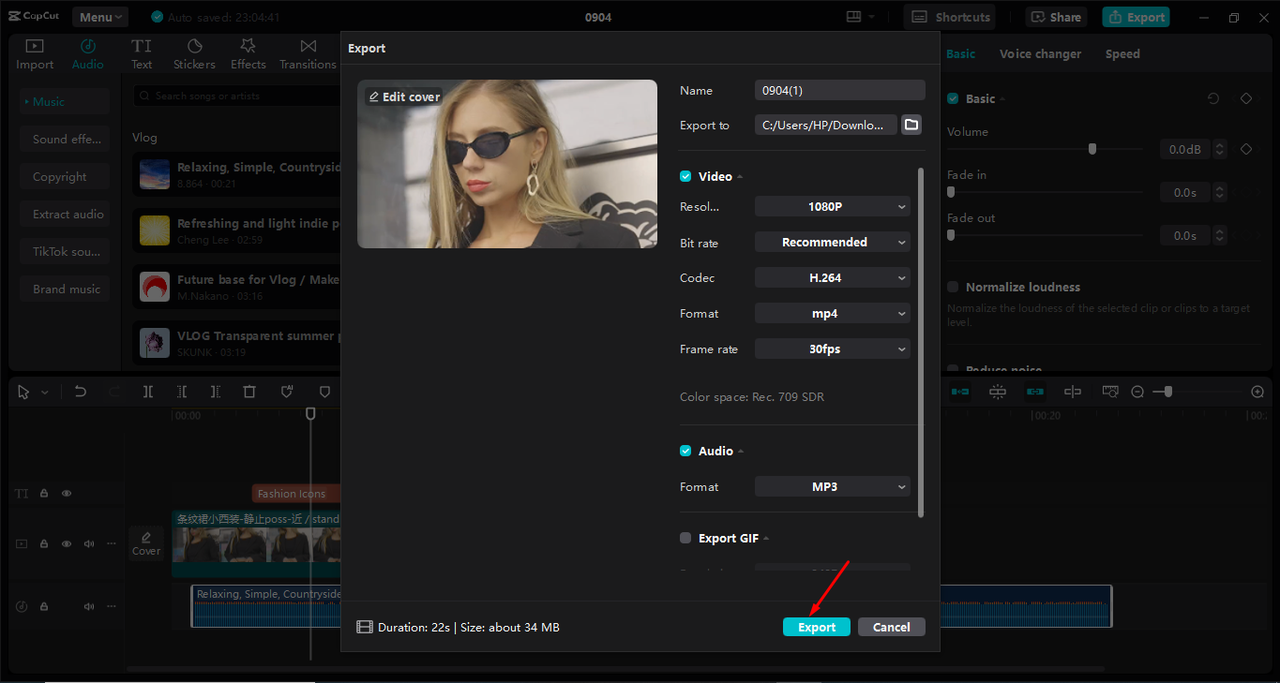Click the Volume slider handle

point(1092,149)
